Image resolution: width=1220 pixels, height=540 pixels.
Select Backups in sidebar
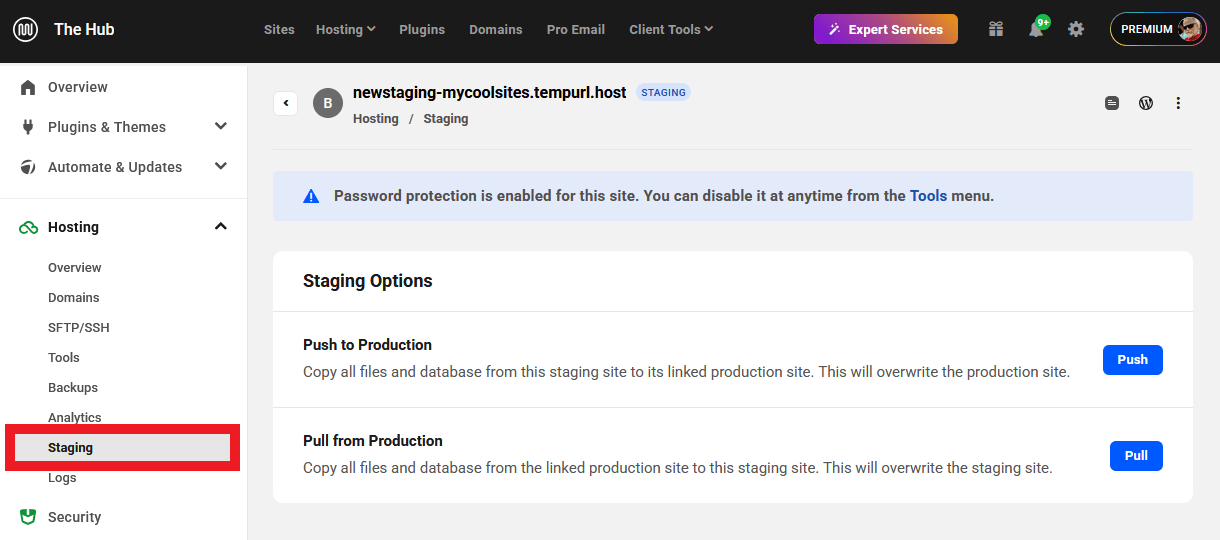(x=73, y=388)
